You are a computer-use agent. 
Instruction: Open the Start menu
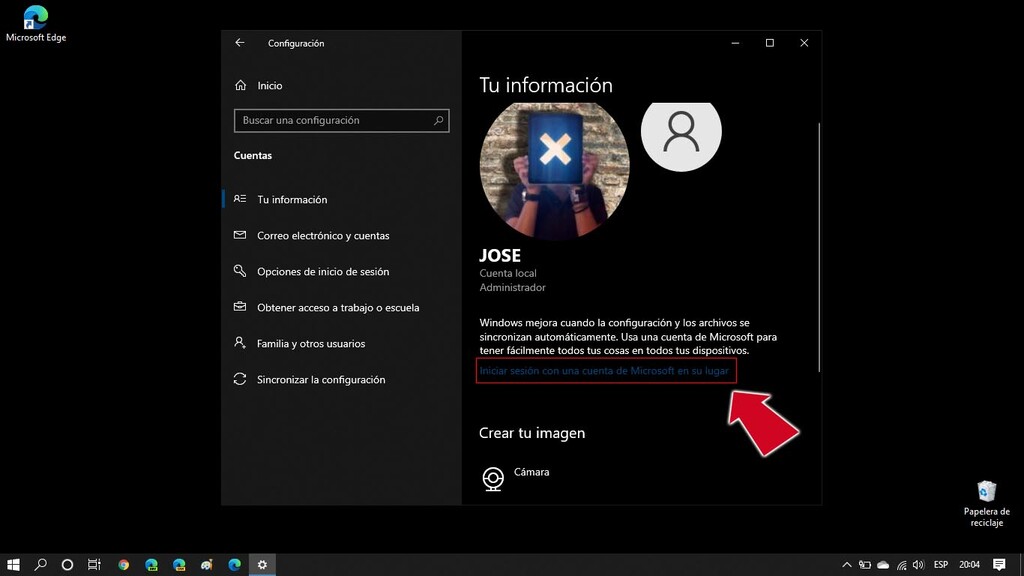(12, 564)
